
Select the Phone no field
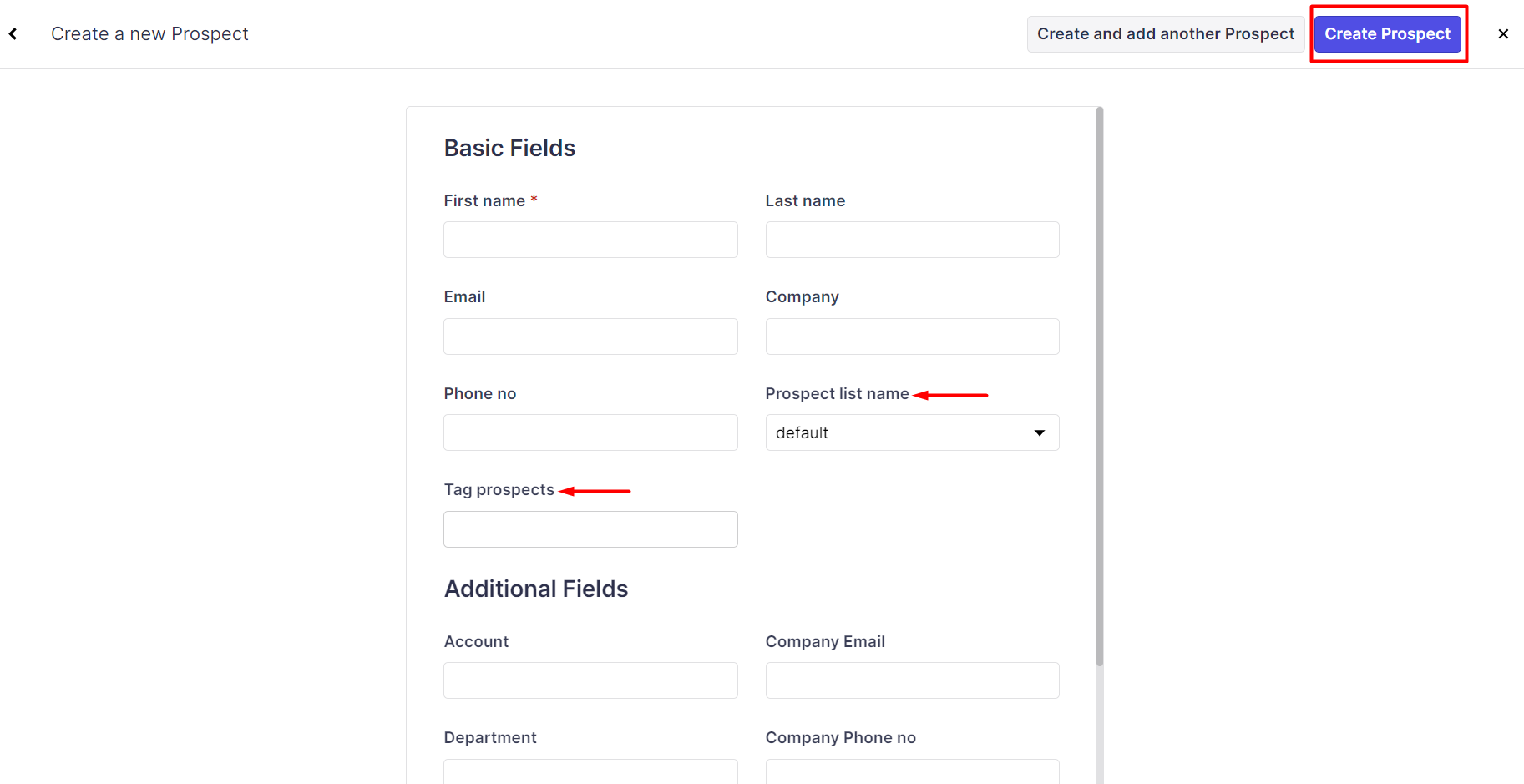[590, 432]
